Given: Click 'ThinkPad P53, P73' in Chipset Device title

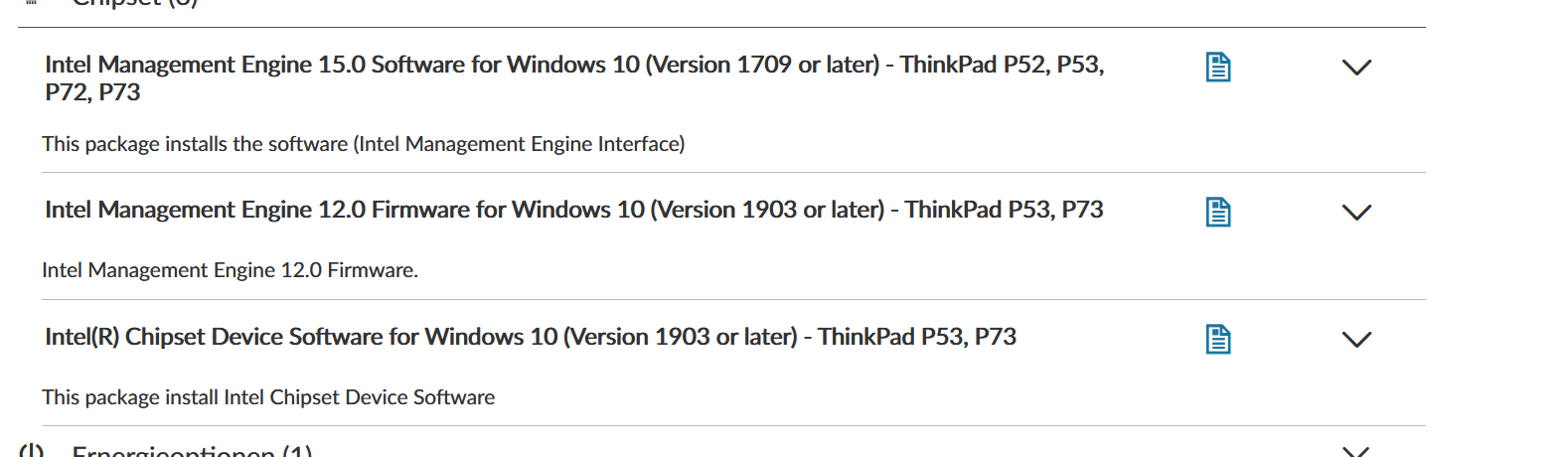Looking at the screenshot, I should (x=917, y=337).
